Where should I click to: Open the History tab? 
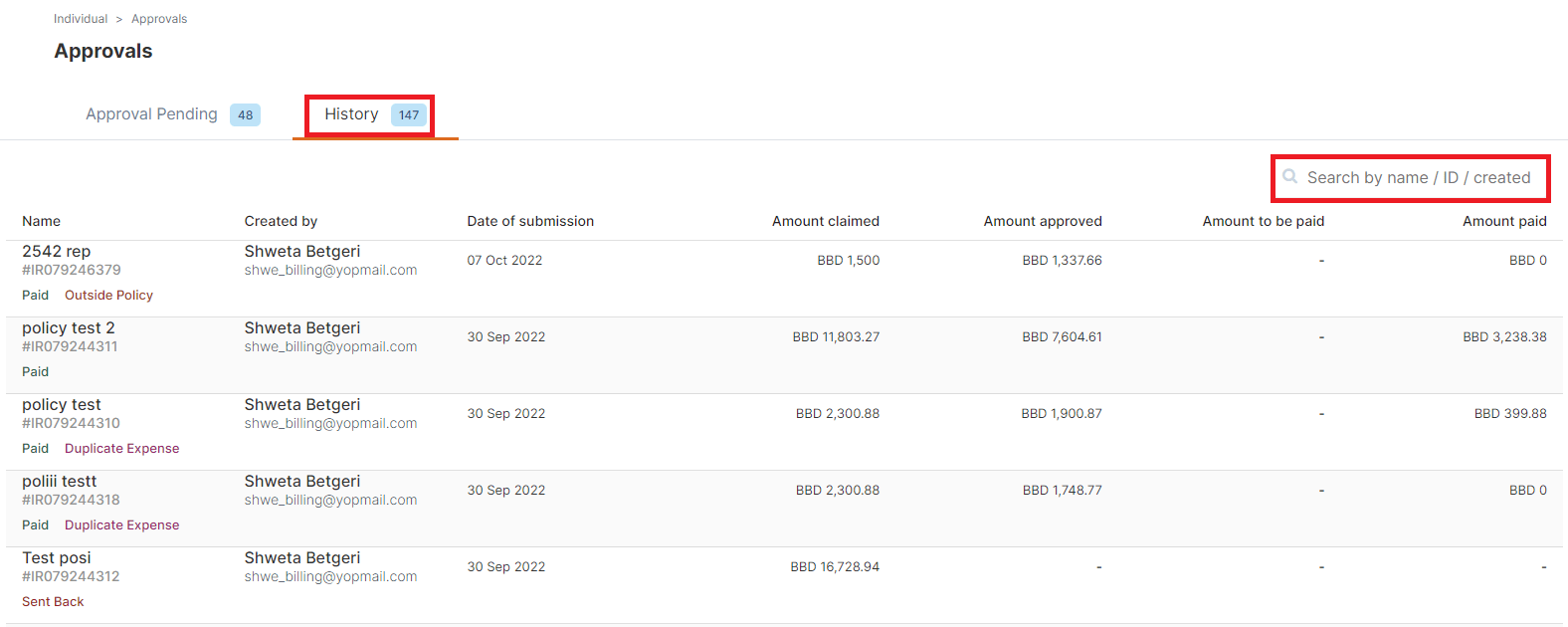pos(351,114)
